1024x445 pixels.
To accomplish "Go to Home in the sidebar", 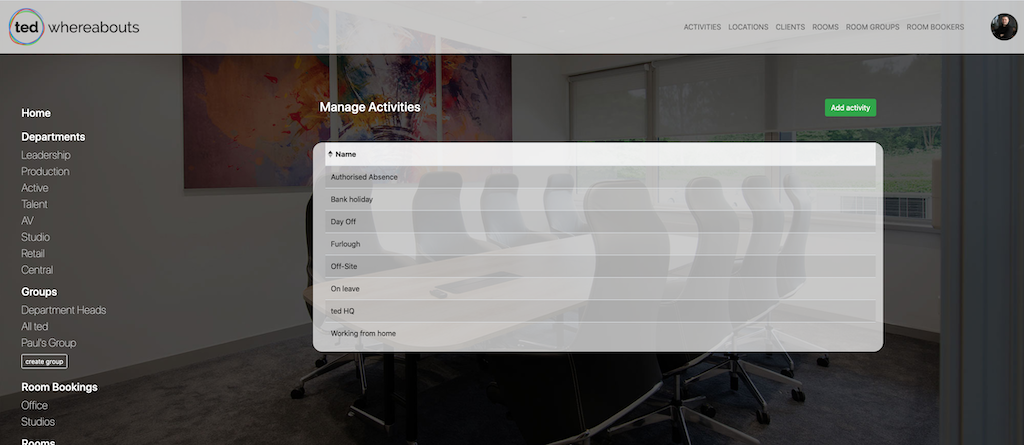I will click(x=36, y=113).
